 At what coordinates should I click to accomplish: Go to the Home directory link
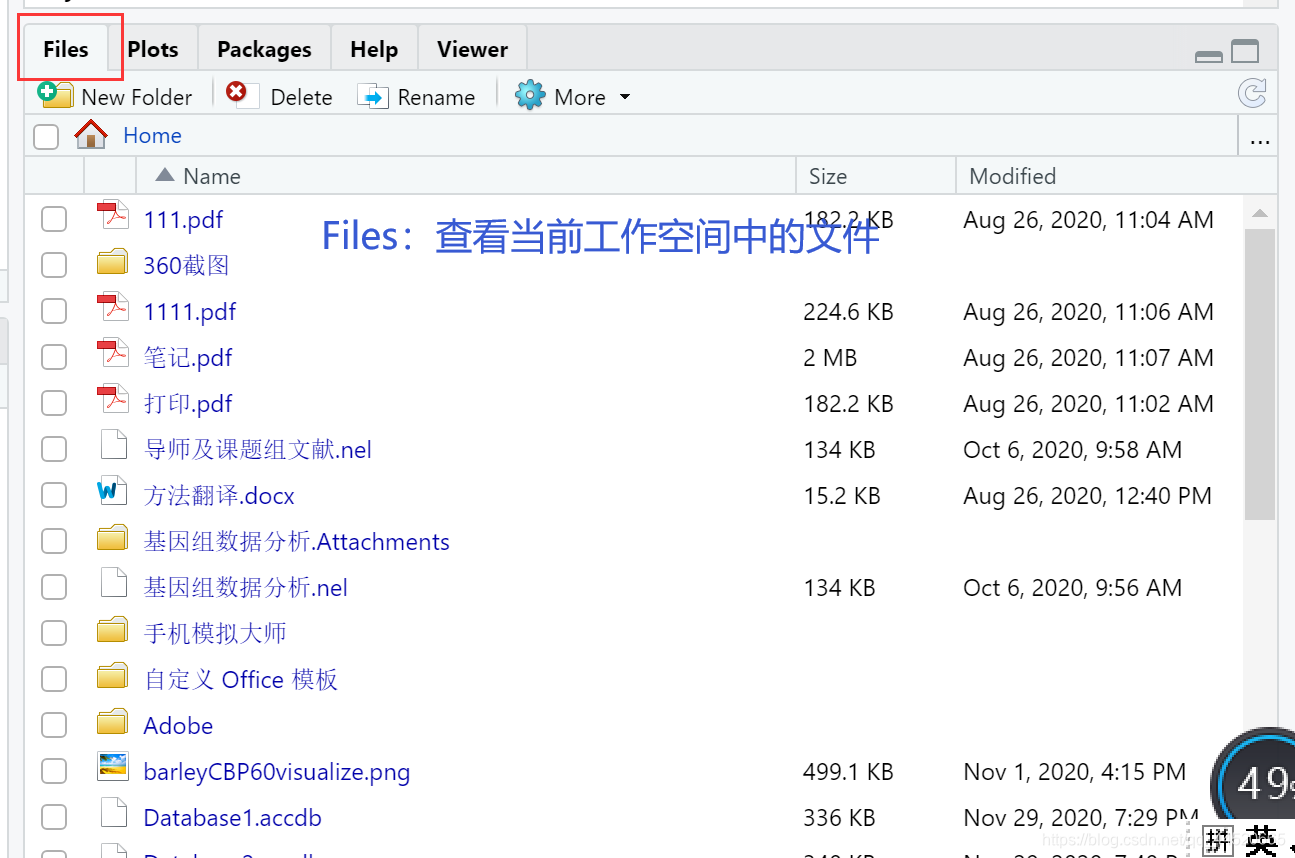[x=152, y=135]
